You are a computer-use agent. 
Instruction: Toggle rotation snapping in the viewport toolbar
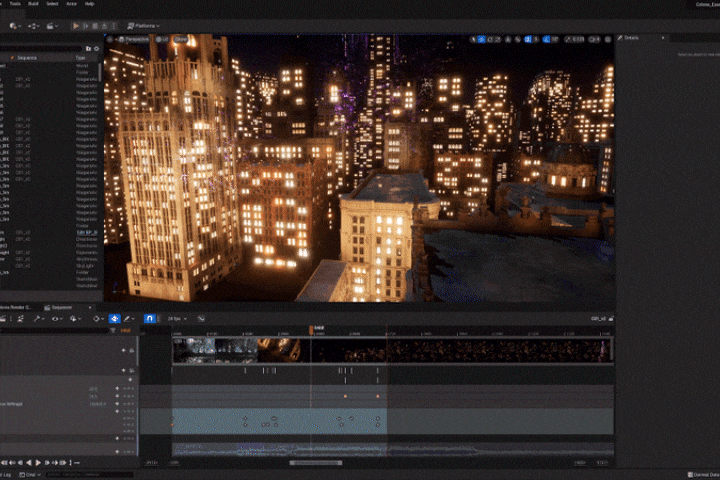click(x=546, y=40)
